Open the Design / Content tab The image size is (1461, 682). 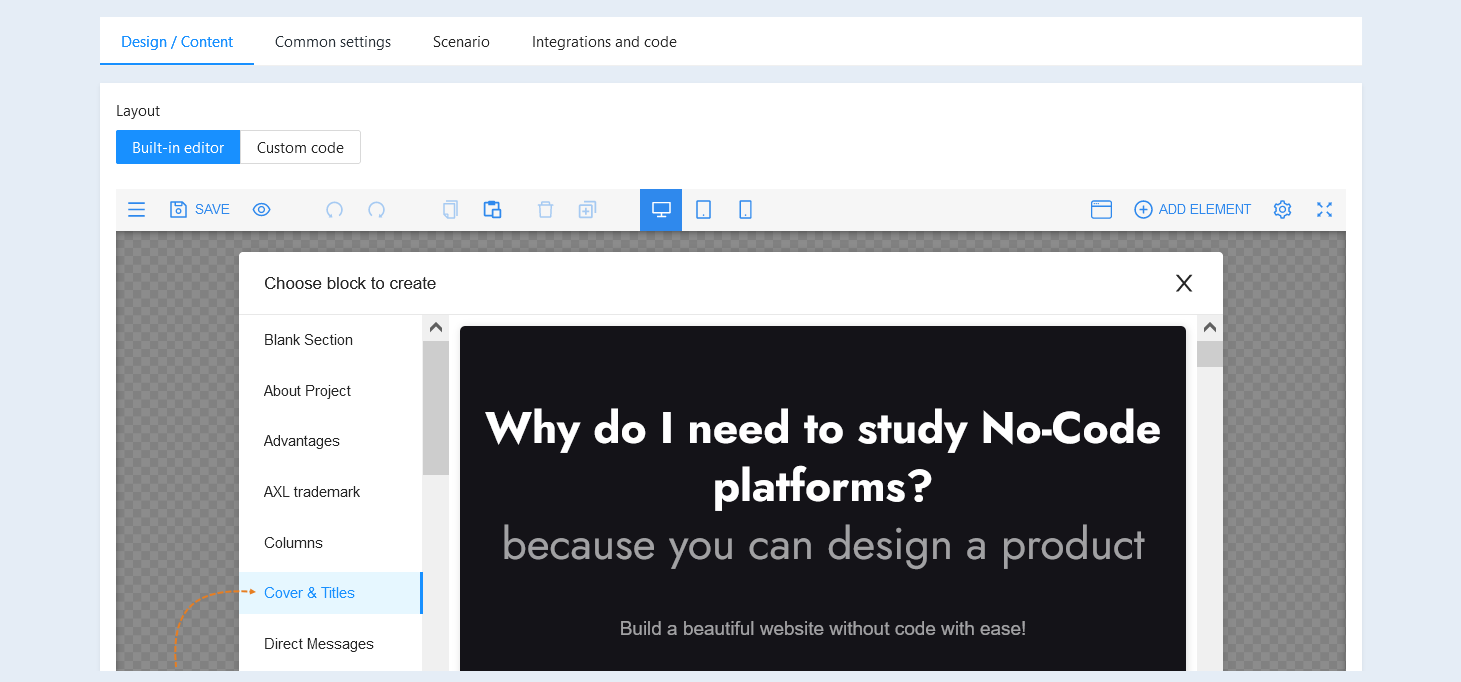point(177,42)
